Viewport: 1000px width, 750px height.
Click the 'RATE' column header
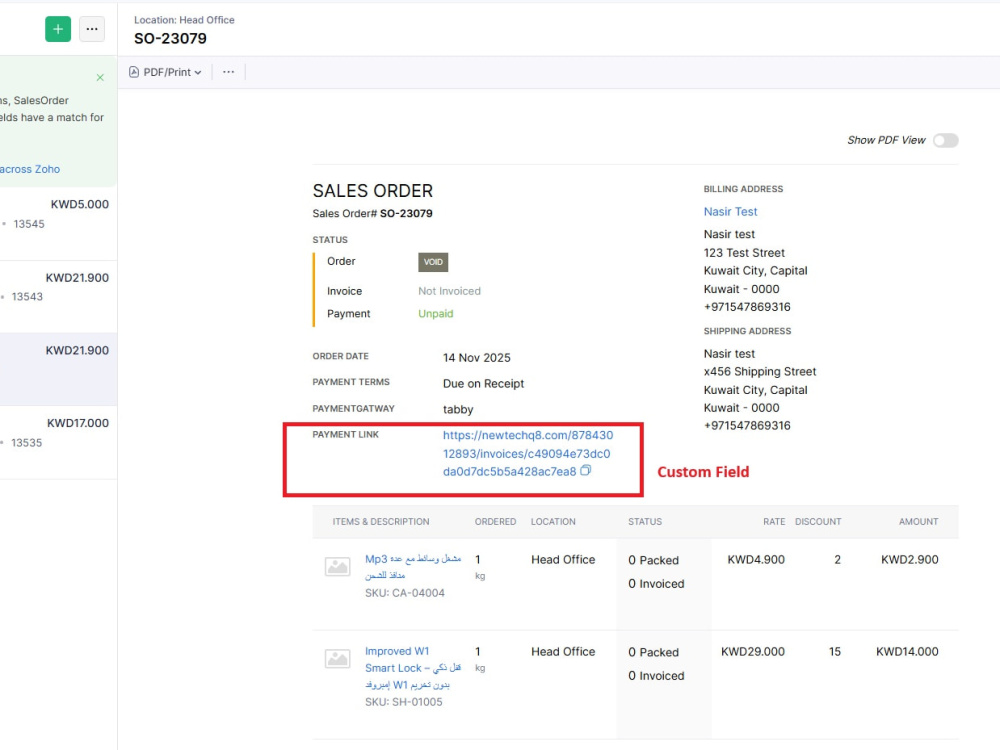pyautogui.click(x=774, y=522)
